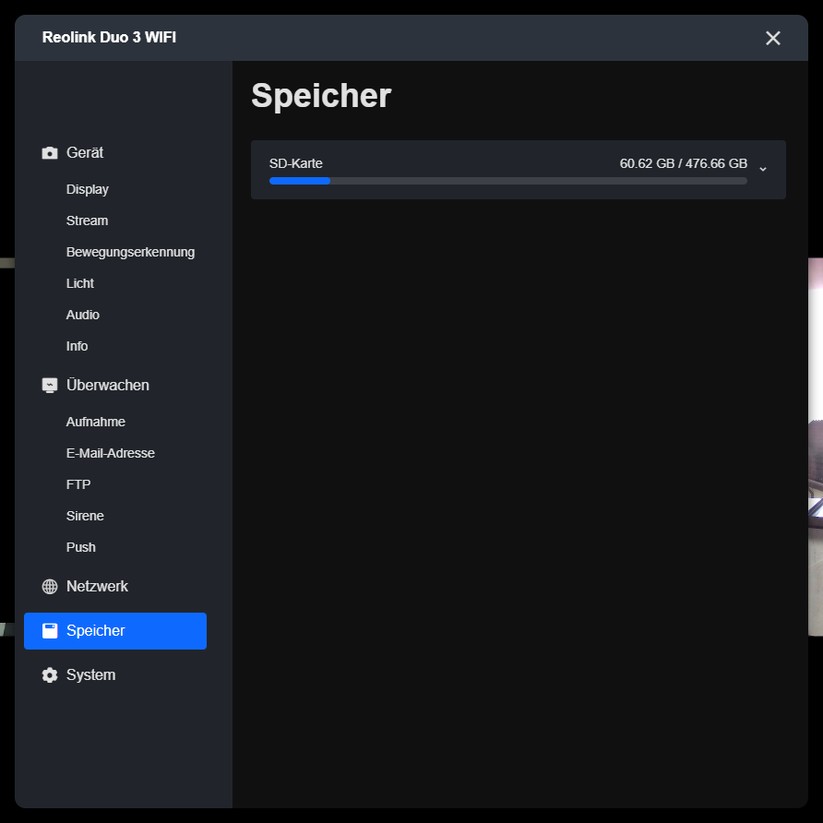Screen dimensions: 823x823
Task: Open the Display settings
Action: click(87, 189)
